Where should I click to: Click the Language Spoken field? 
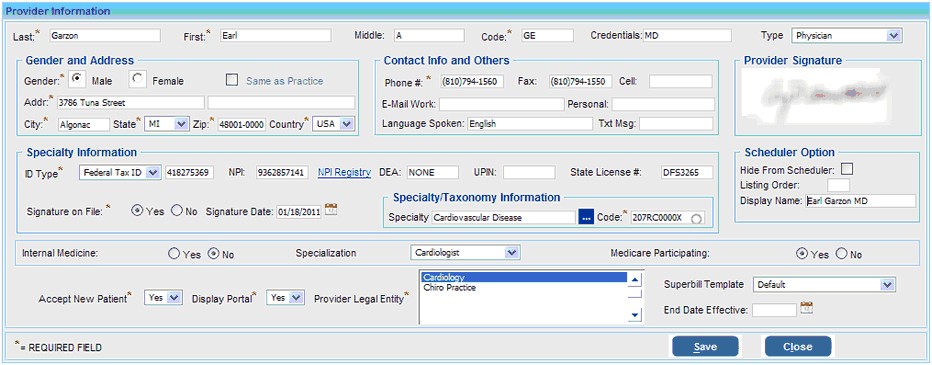[x=530, y=124]
